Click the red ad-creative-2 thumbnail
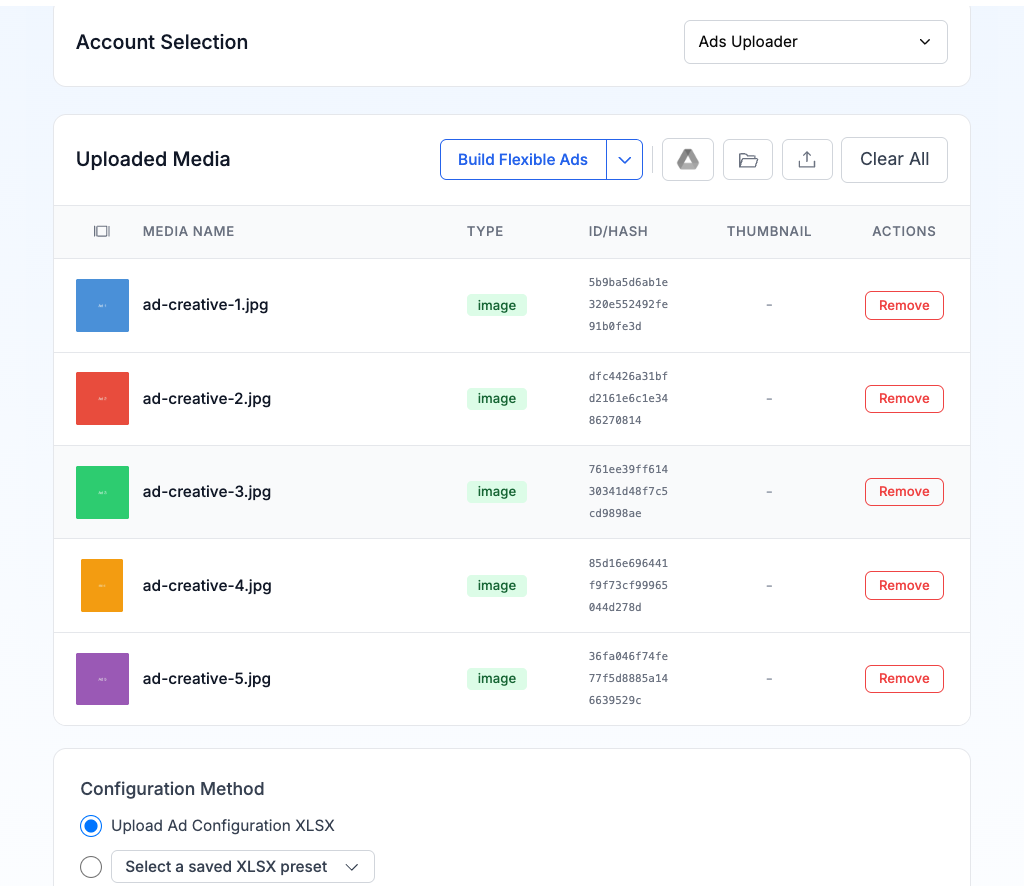Viewport: 1024px width, 886px height. click(x=102, y=398)
